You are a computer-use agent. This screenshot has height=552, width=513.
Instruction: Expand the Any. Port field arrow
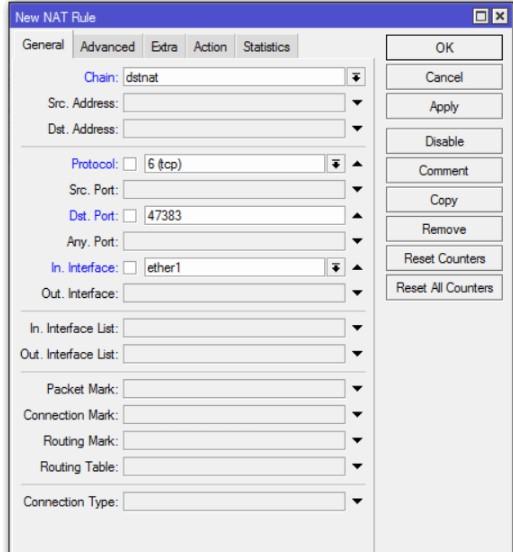point(357,241)
